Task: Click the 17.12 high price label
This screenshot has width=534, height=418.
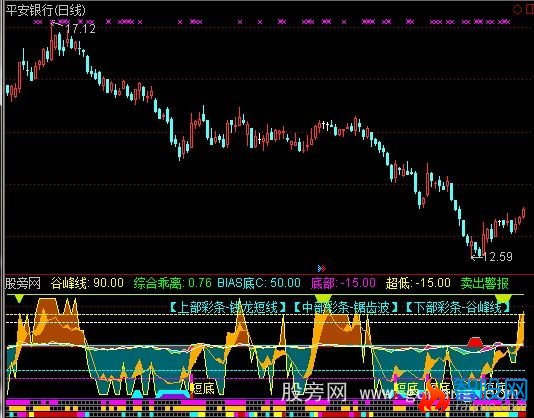Action: pos(80,29)
